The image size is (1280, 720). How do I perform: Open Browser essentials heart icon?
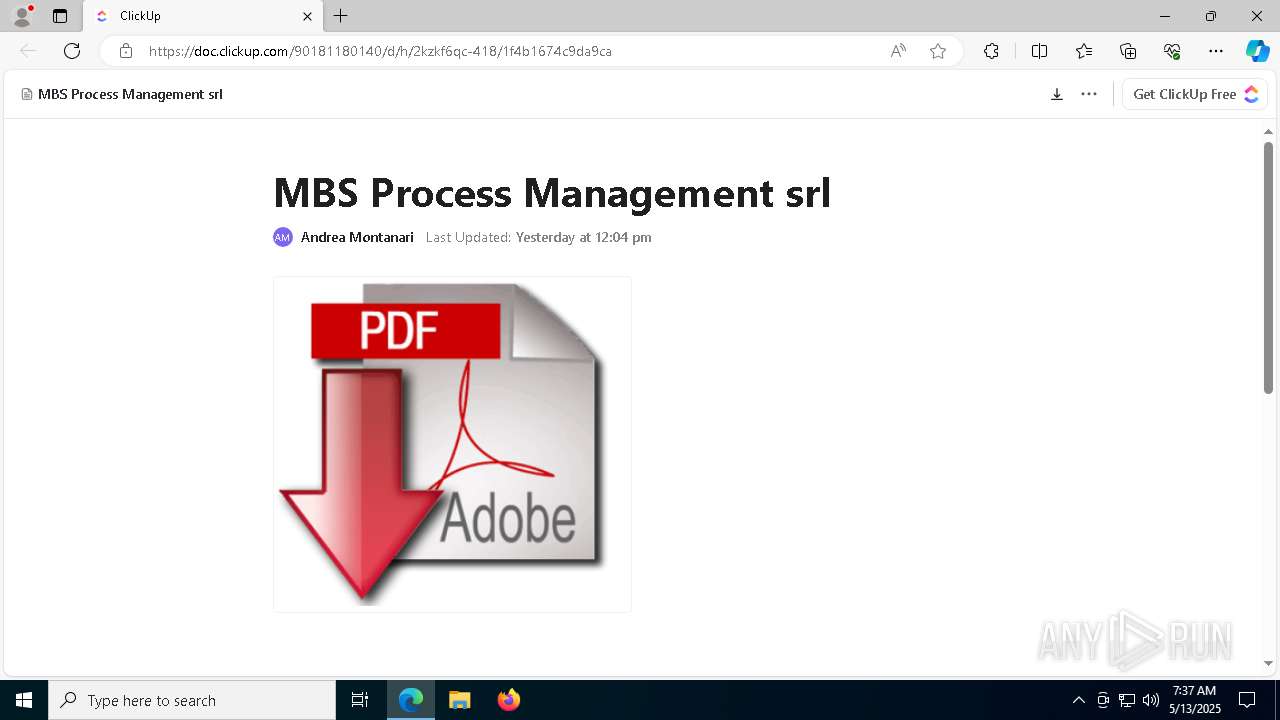1172,51
